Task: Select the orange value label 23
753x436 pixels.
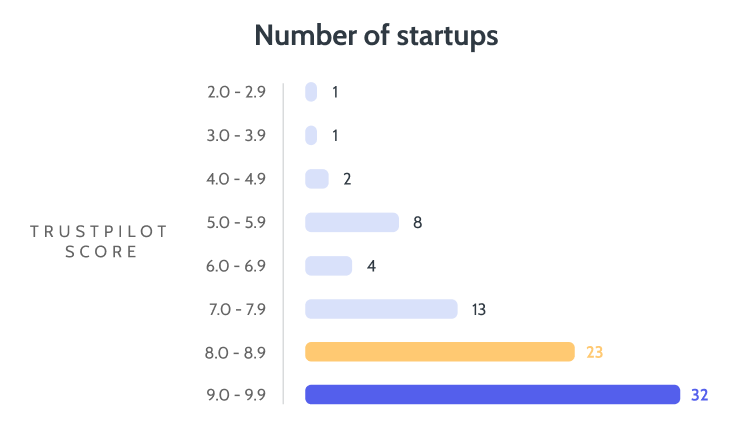Action: tap(595, 352)
